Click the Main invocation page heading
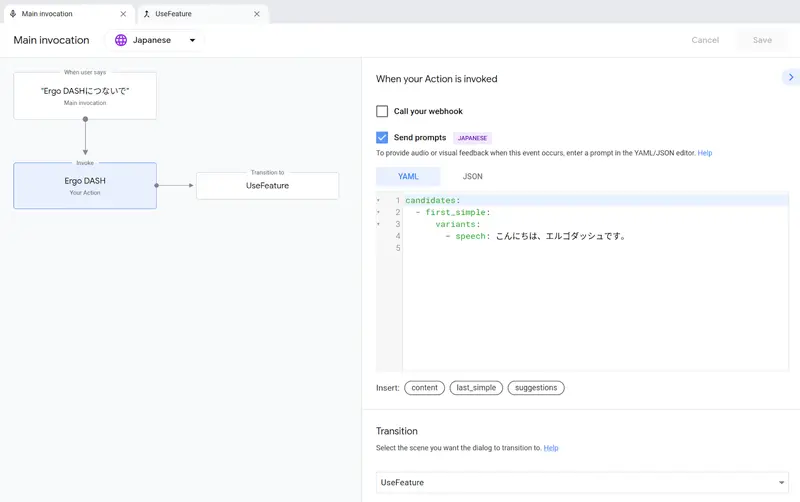Image resolution: width=800 pixels, height=502 pixels. [52, 40]
